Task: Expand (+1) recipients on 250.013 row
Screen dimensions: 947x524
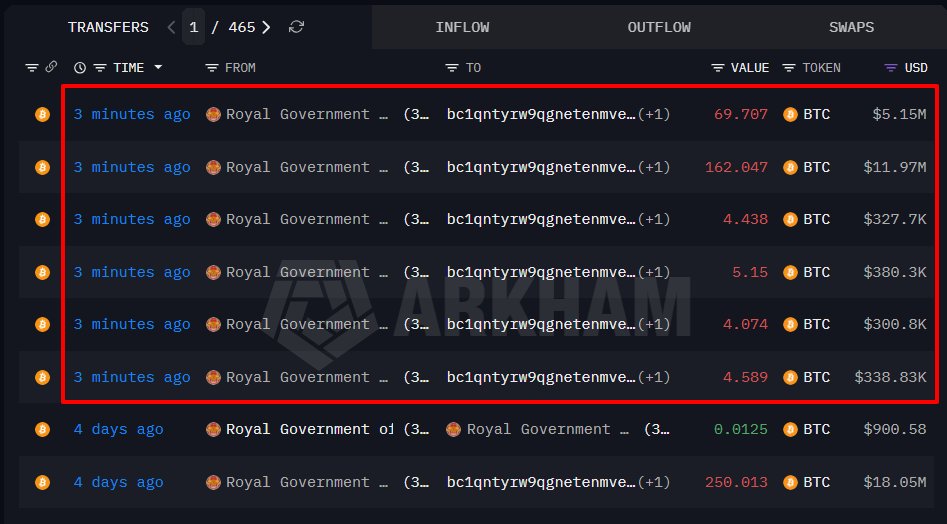Action: point(654,482)
